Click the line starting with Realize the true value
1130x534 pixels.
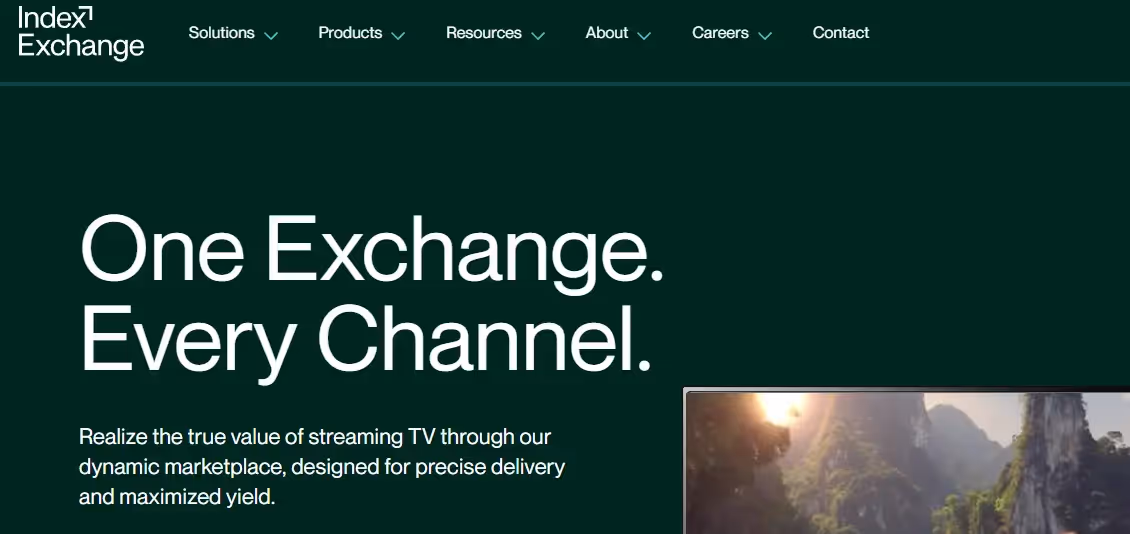(x=315, y=437)
